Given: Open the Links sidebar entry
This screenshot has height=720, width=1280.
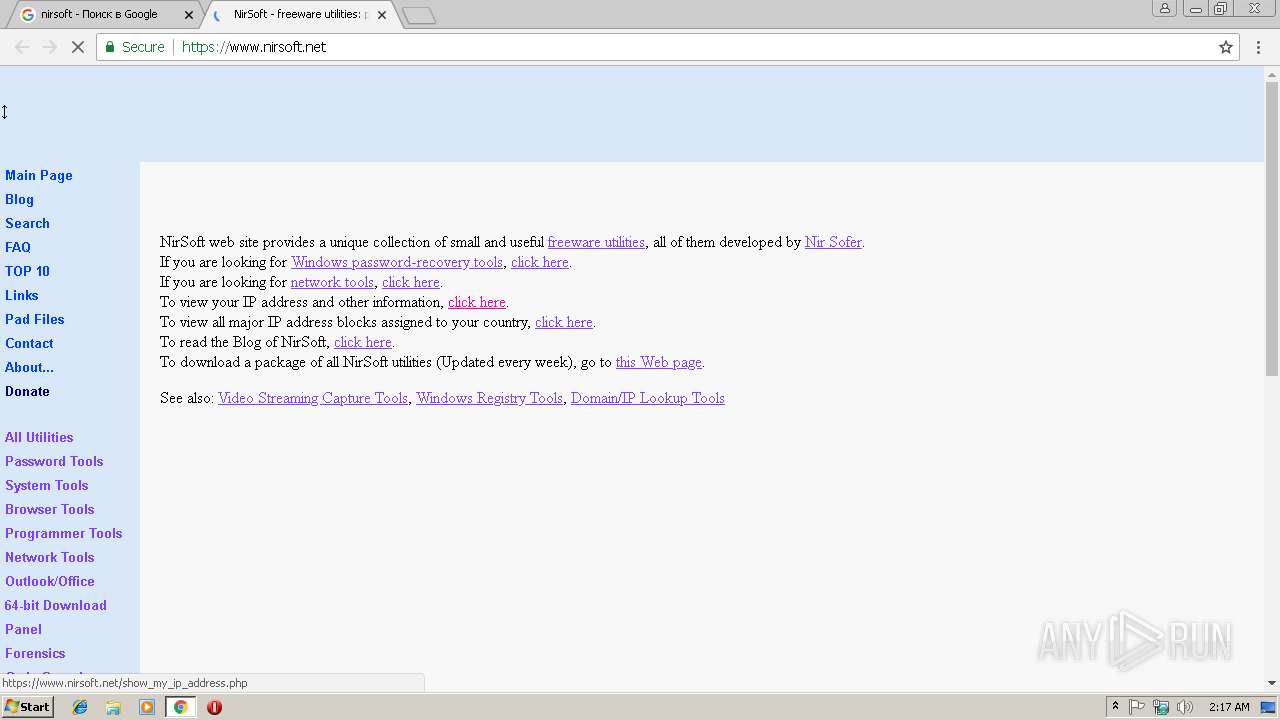Looking at the screenshot, I should click(22, 295).
